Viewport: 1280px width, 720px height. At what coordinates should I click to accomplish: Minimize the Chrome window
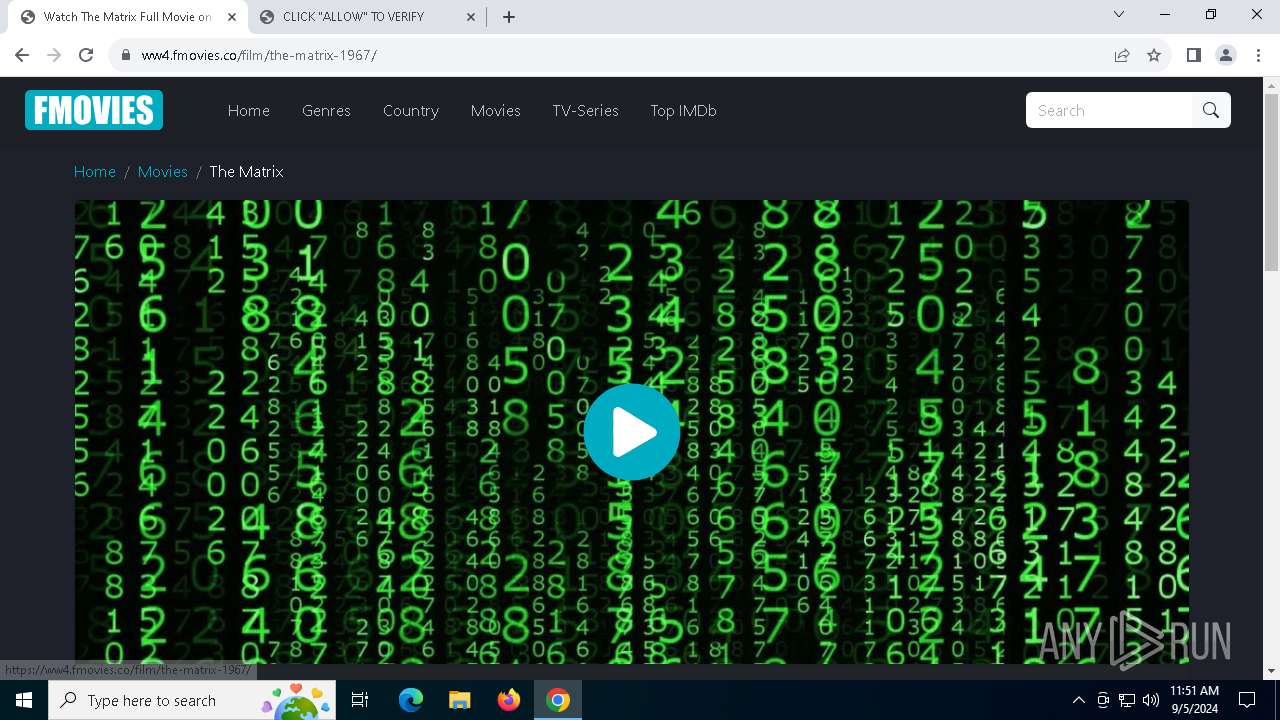click(1165, 14)
